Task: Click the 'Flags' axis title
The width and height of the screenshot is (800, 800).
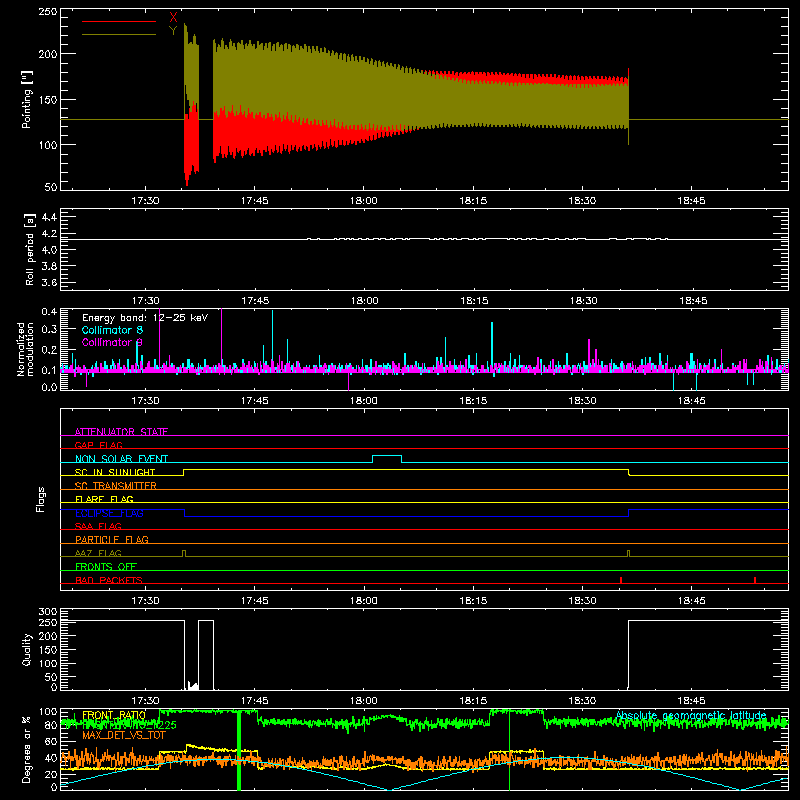Action: pyautogui.click(x=41, y=499)
